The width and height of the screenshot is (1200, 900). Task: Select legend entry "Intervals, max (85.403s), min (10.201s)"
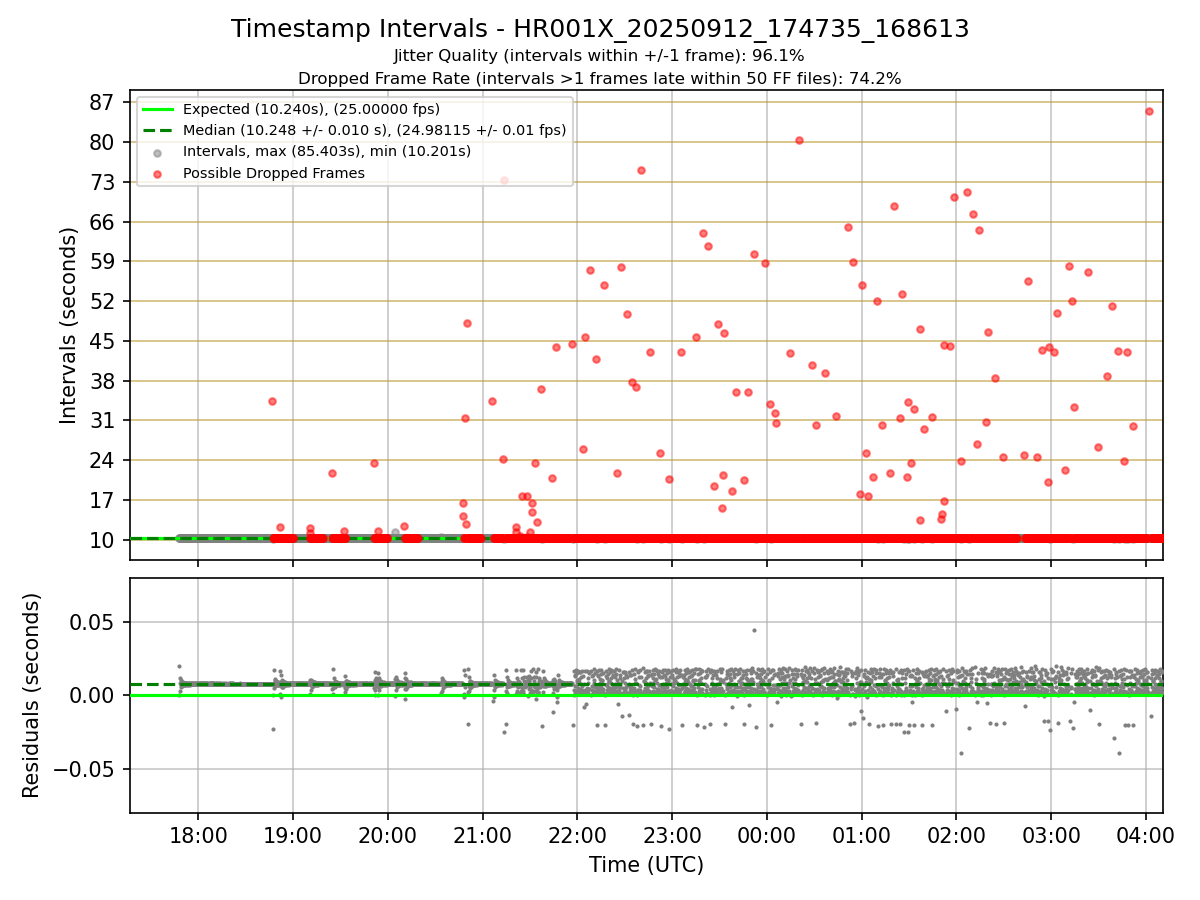coord(326,152)
